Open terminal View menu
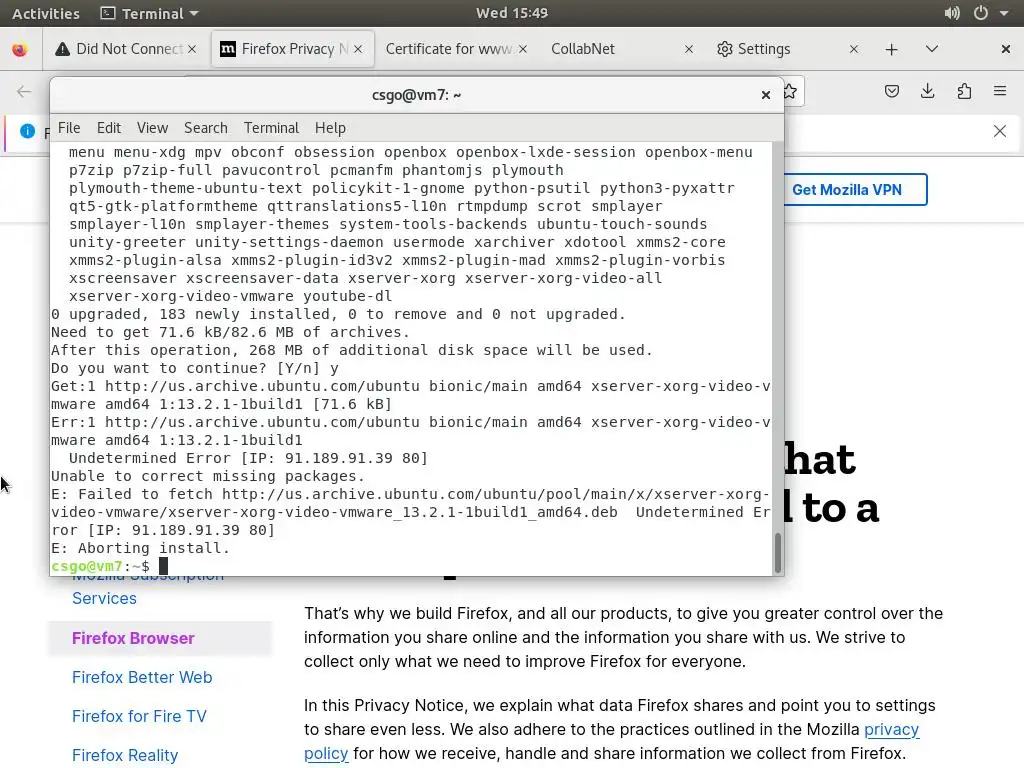Viewport: 1024px width, 768px height. (152, 128)
